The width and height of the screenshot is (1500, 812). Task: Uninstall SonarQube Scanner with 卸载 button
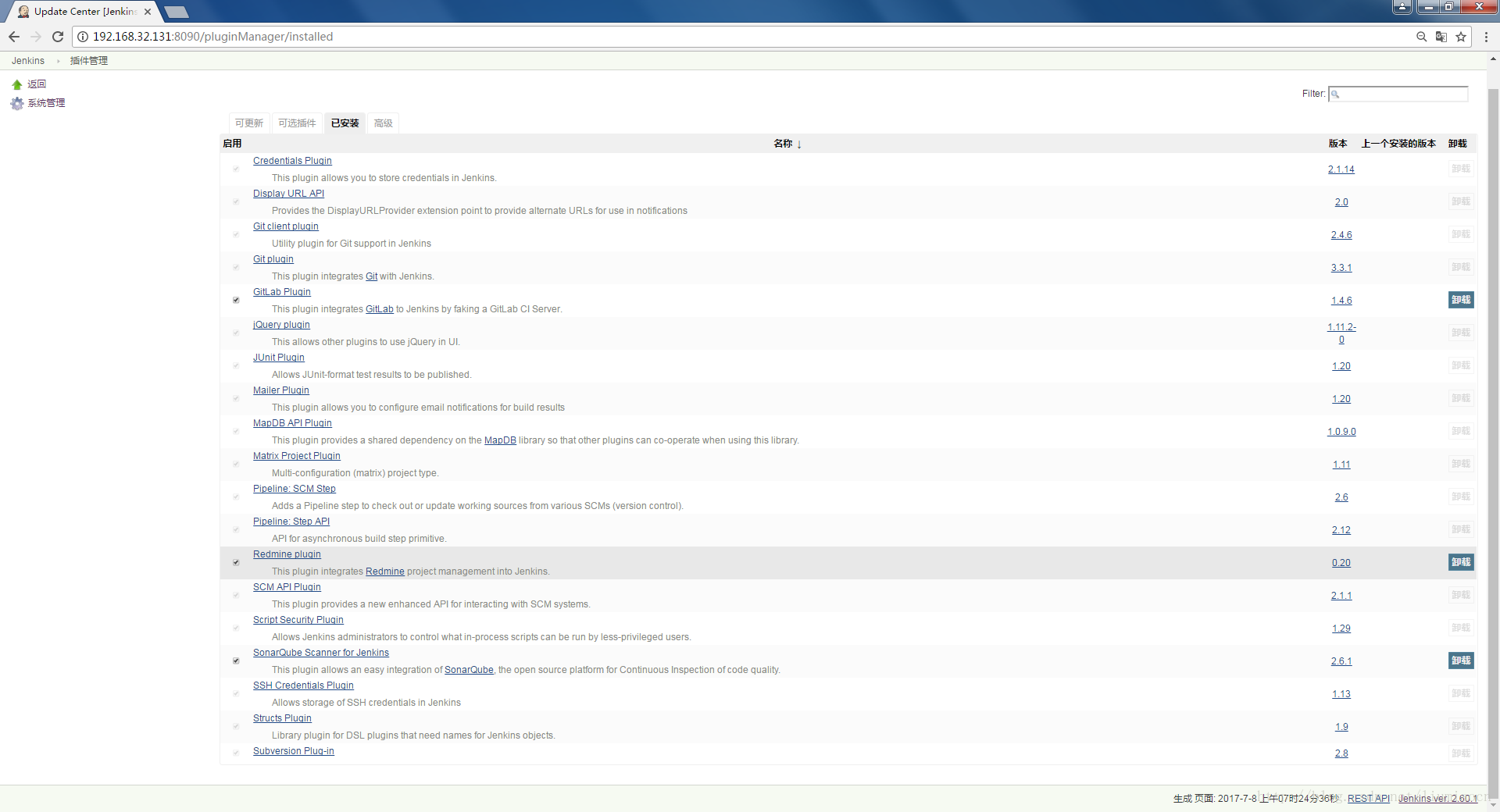[x=1461, y=661]
